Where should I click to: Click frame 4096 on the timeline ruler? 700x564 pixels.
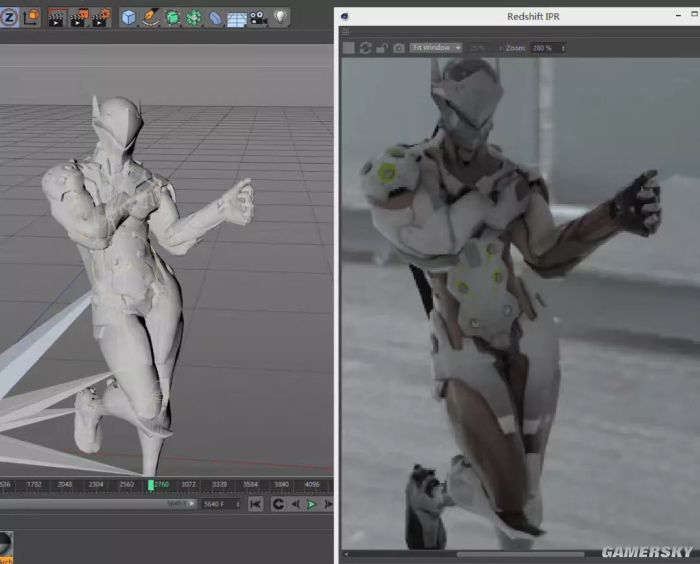[312, 485]
